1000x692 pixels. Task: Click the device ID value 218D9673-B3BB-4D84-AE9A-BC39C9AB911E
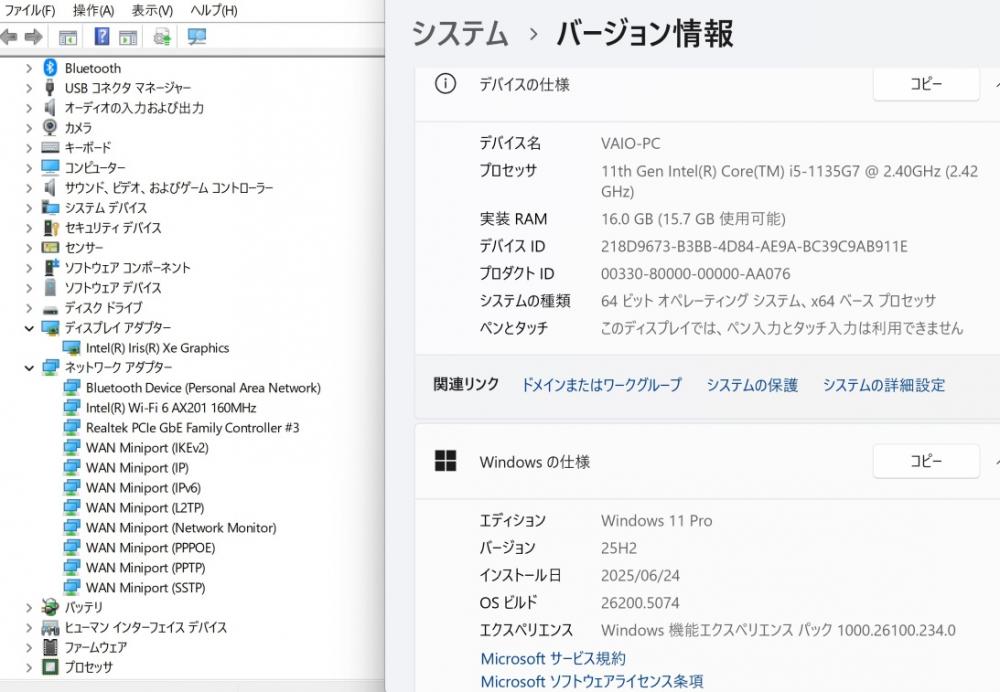[754, 246]
